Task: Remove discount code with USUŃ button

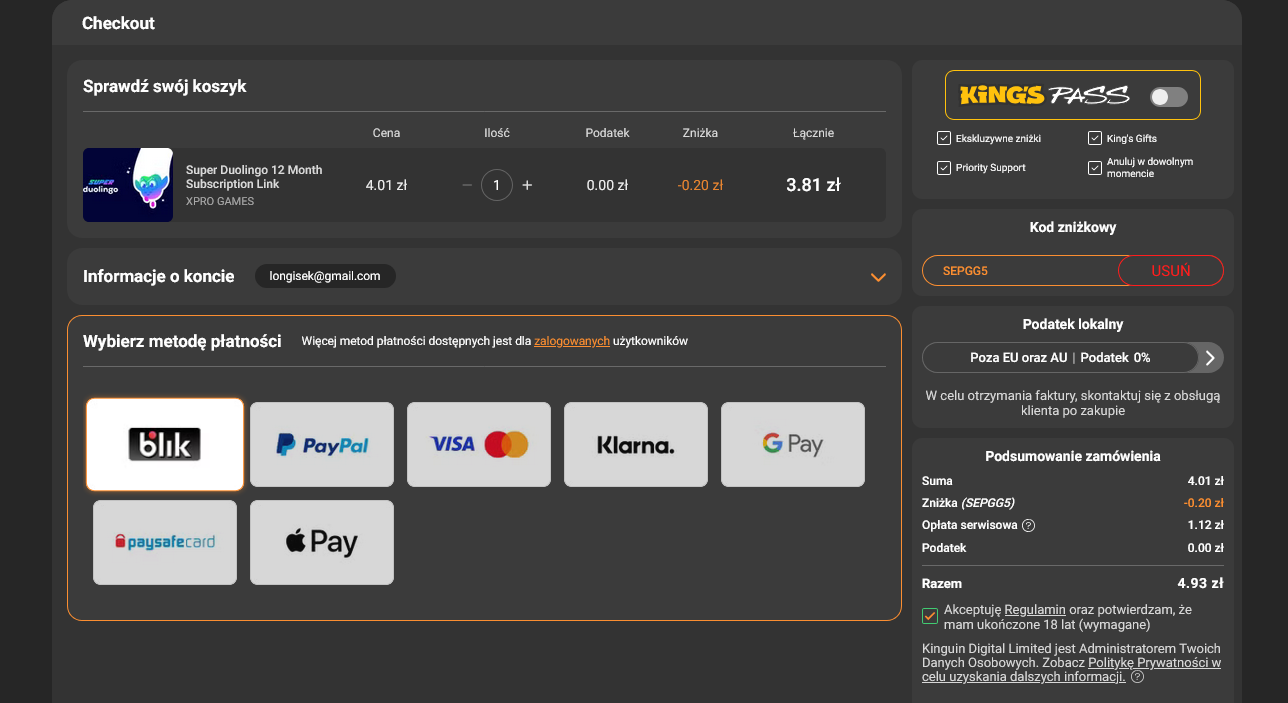Action: coord(1171,271)
